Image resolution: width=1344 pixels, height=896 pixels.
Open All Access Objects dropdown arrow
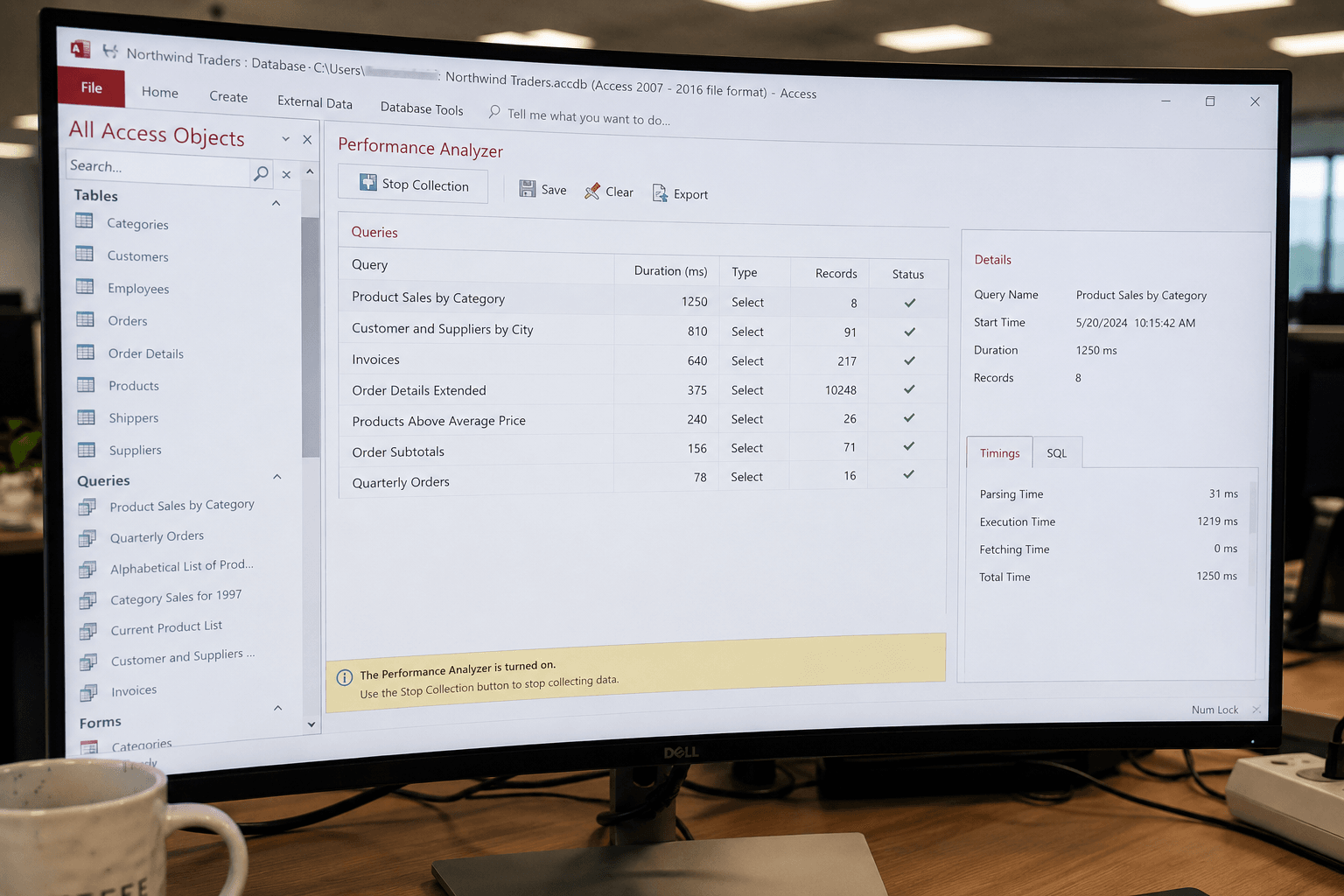285,139
